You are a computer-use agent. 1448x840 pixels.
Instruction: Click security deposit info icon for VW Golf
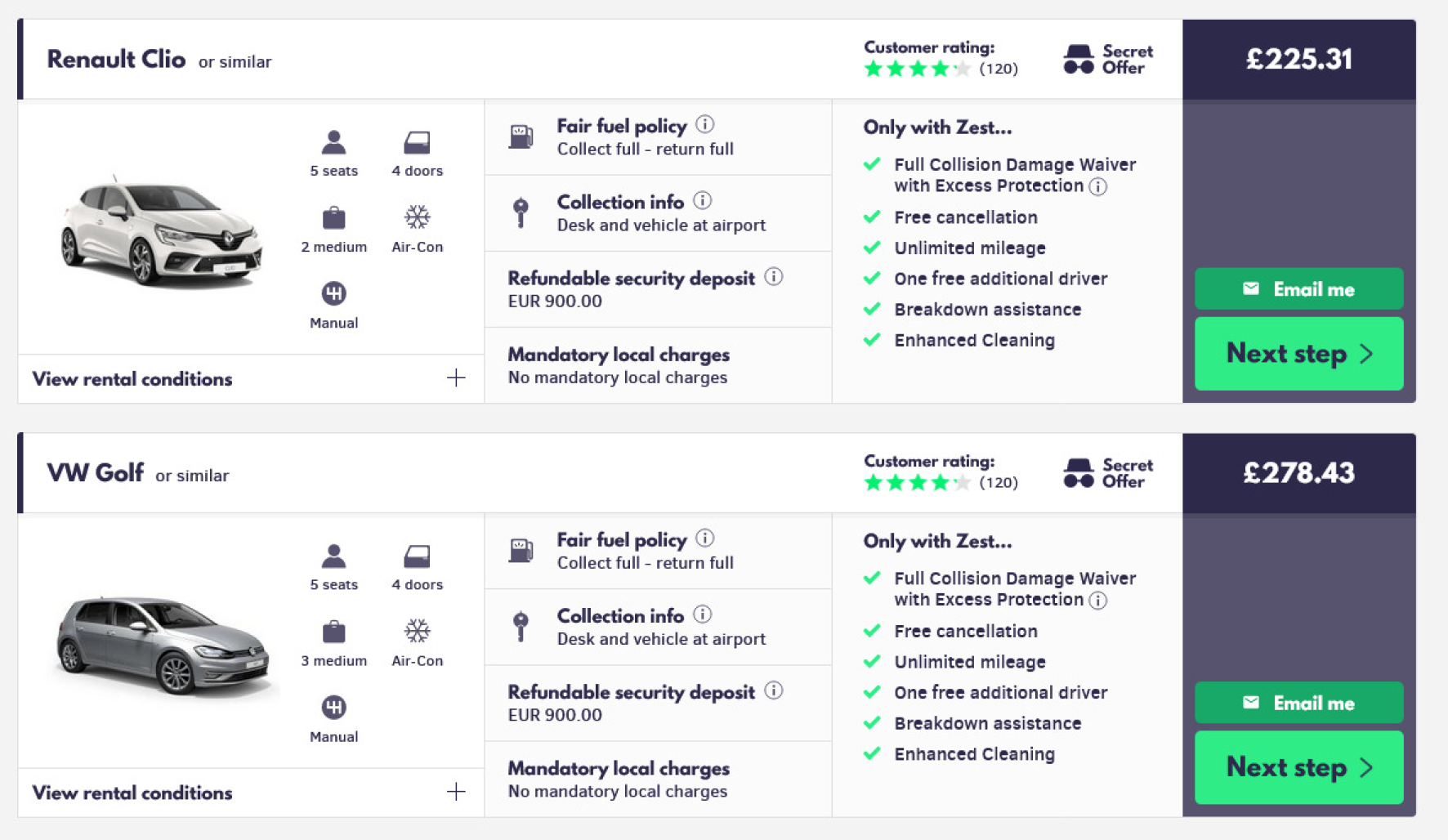point(773,691)
